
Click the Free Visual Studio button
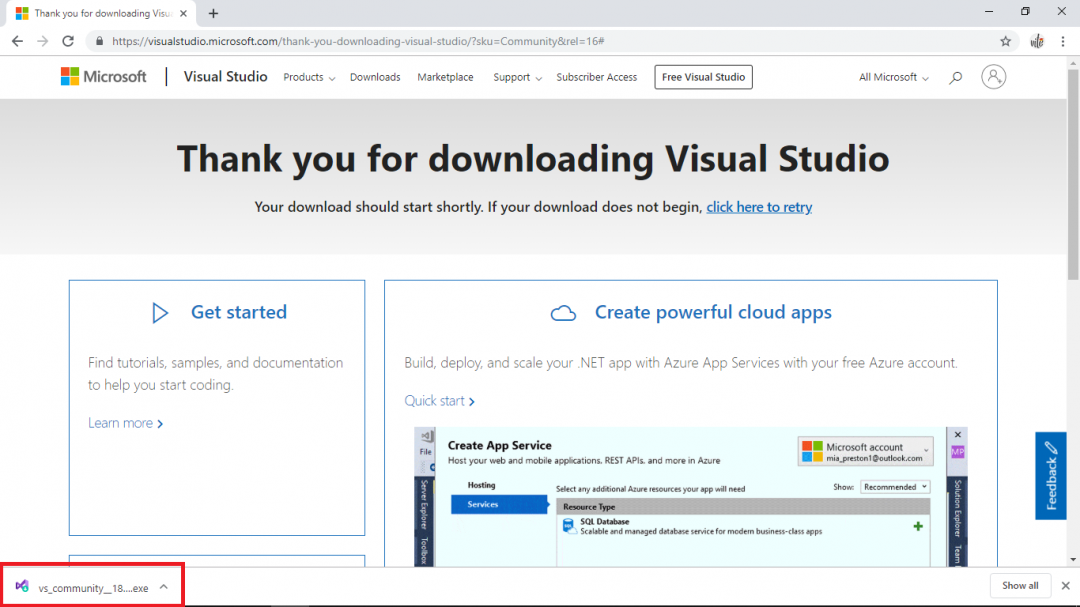pos(703,77)
